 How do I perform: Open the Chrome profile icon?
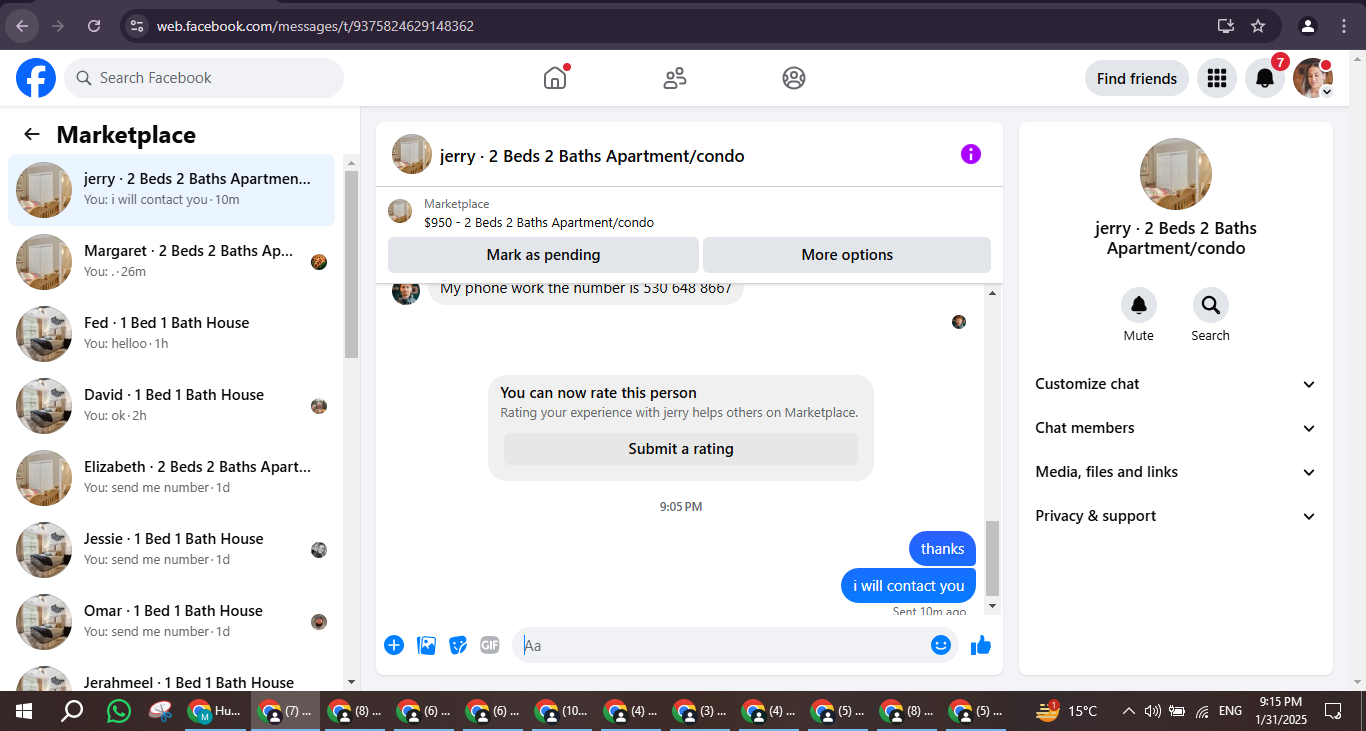1308,26
